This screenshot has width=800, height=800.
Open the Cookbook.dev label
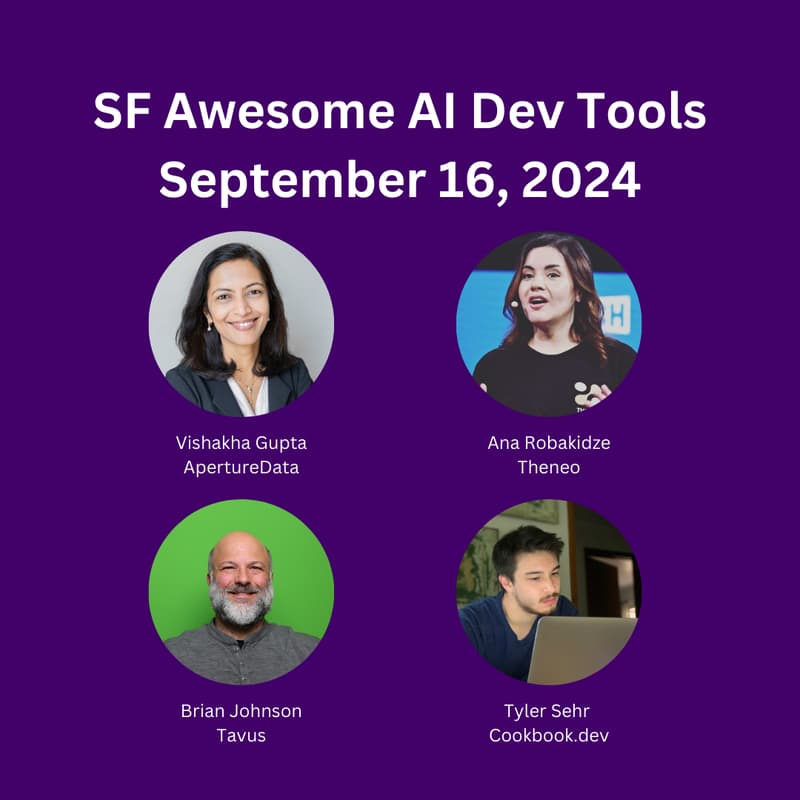(x=548, y=735)
